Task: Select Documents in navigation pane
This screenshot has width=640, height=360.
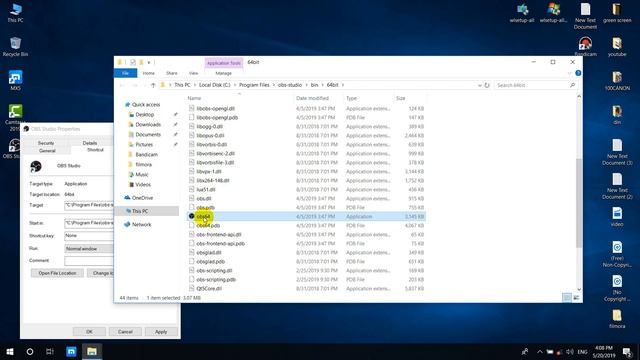Action: click(x=148, y=135)
